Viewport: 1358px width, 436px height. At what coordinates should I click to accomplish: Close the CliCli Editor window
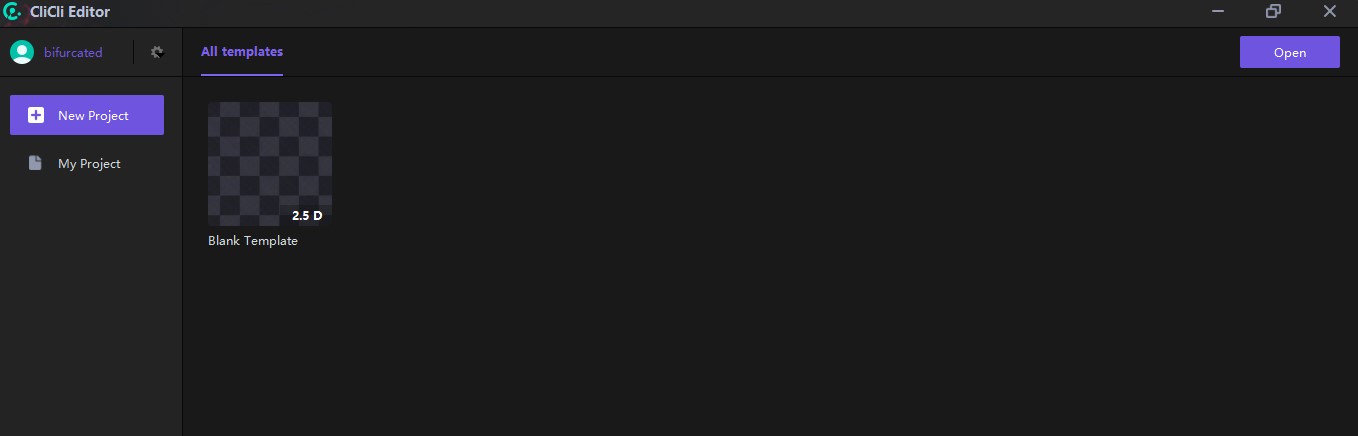coord(1329,12)
